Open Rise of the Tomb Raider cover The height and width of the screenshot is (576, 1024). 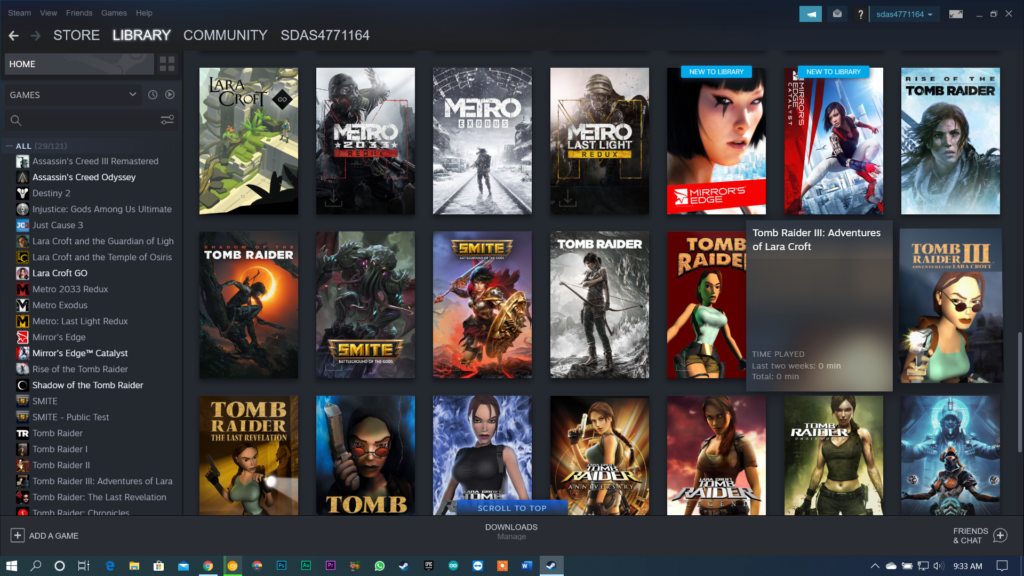pyautogui.click(x=950, y=141)
